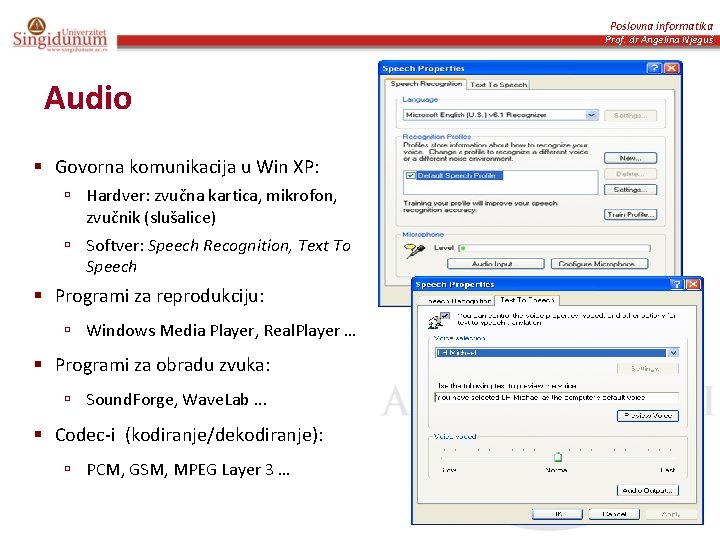The height and width of the screenshot is (540, 720).
Task: Open the Language recognizer dropdown
Action: [x=592, y=115]
